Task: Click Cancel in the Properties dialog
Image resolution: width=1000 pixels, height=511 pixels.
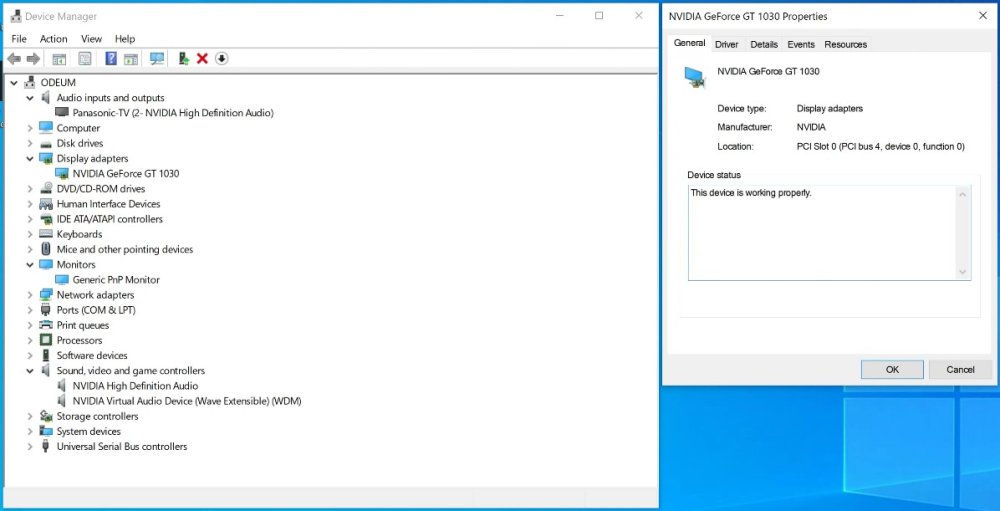Action: point(960,369)
